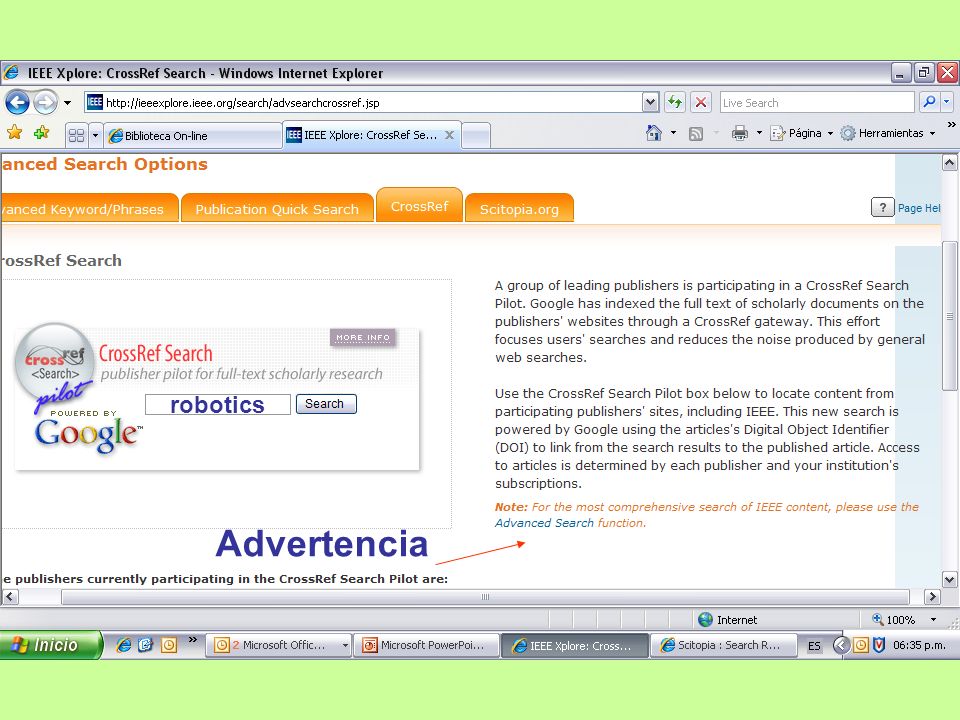Print the page with printer icon
Screen dimensions: 960x720
[740, 133]
